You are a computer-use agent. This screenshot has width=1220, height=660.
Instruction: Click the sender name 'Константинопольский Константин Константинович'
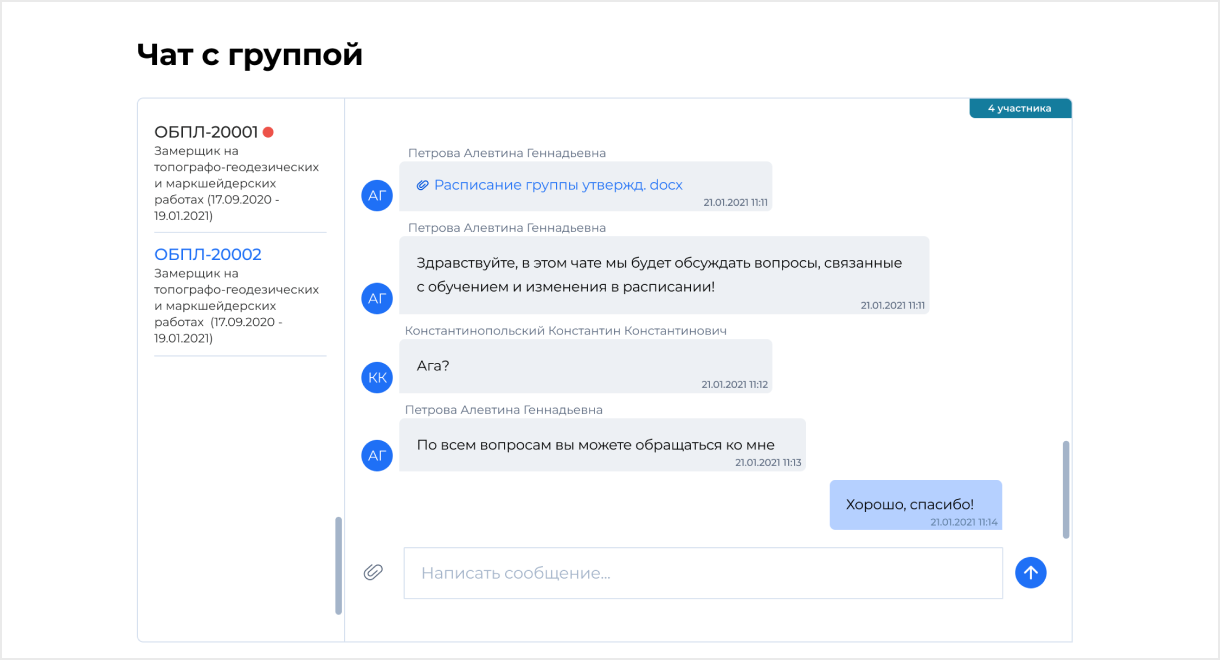pyautogui.click(x=566, y=330)
